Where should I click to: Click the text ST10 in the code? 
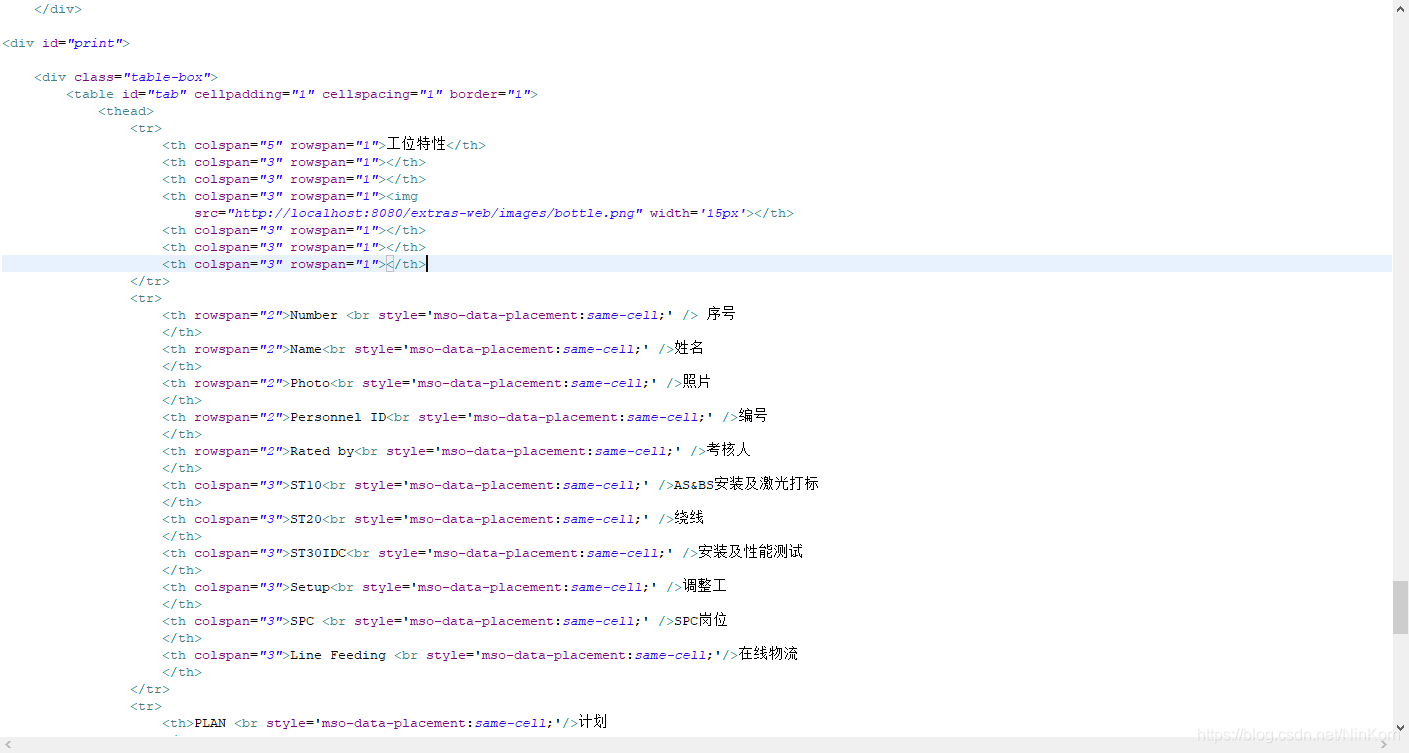[x=306, y=485]
